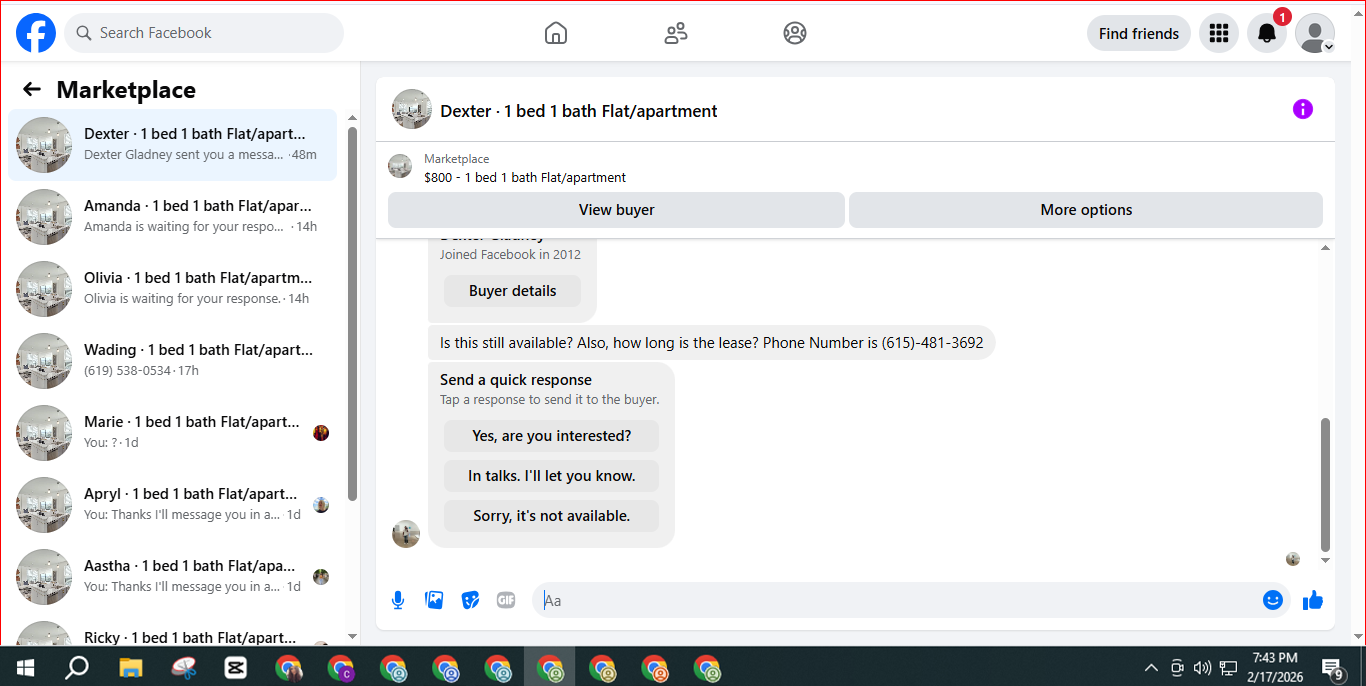Send 'In talks. I'll let you know.'

tap(551, 476)
